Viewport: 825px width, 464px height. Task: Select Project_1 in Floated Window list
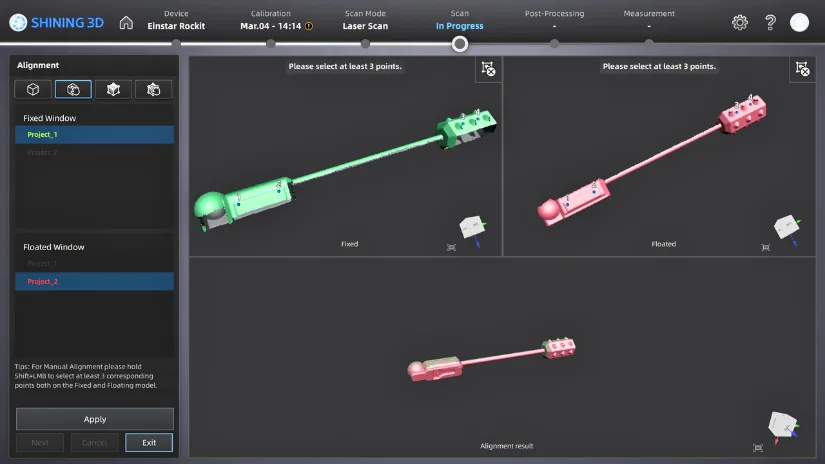94,263
